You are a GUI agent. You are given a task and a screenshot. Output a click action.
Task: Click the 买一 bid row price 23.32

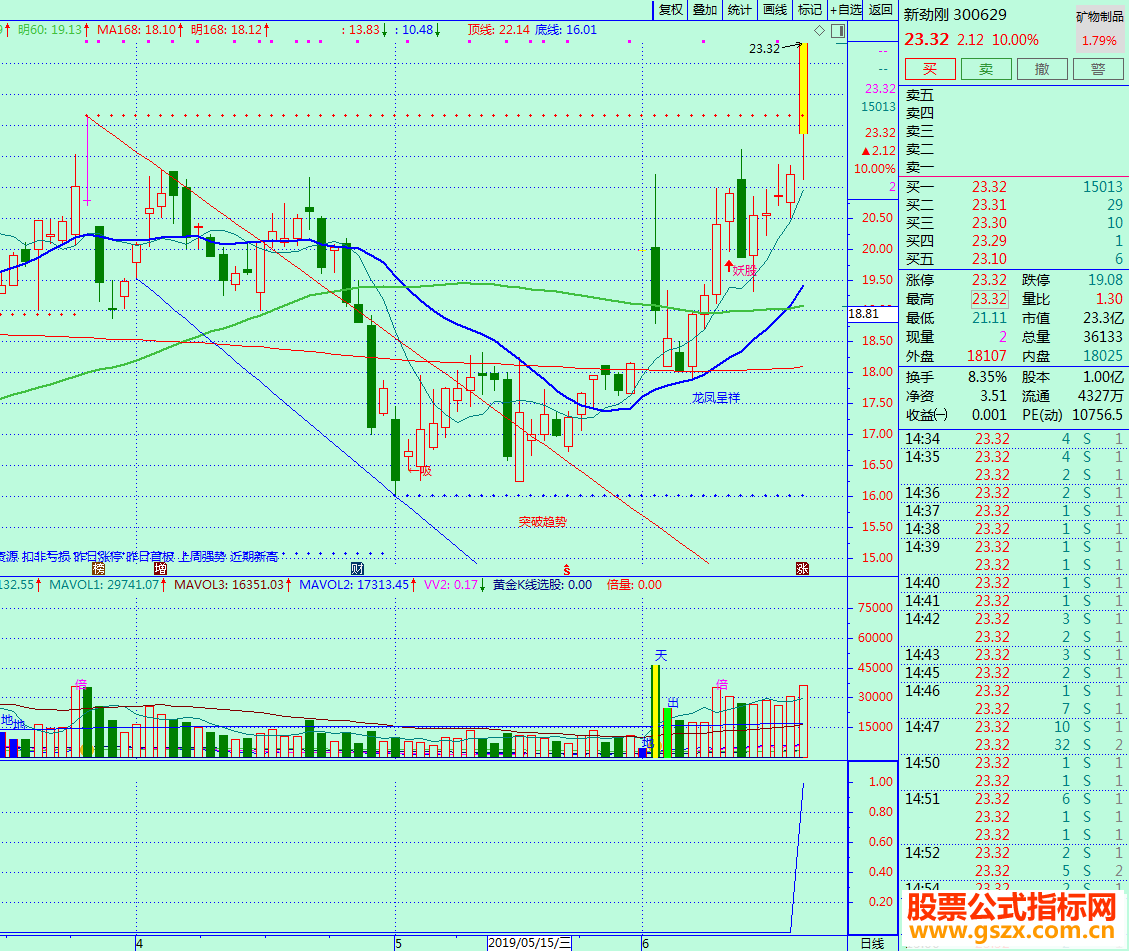tap(989, 187)
